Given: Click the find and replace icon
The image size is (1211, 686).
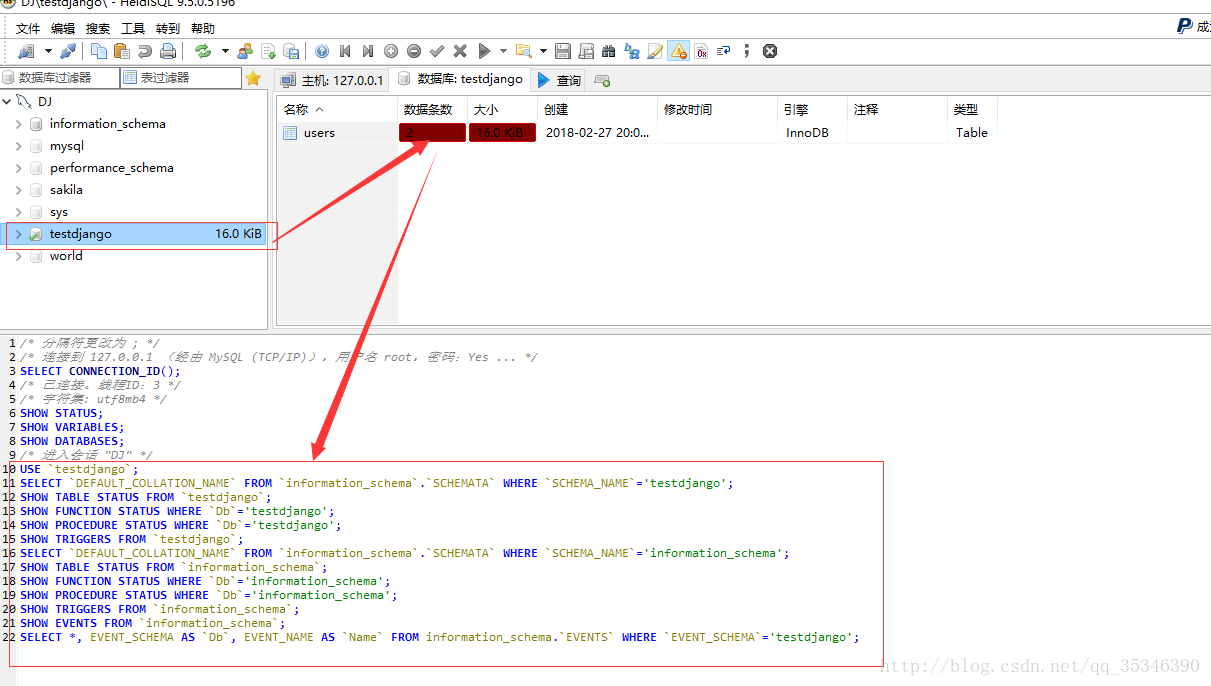Looking at the screenshot, I should pos(632,51).
